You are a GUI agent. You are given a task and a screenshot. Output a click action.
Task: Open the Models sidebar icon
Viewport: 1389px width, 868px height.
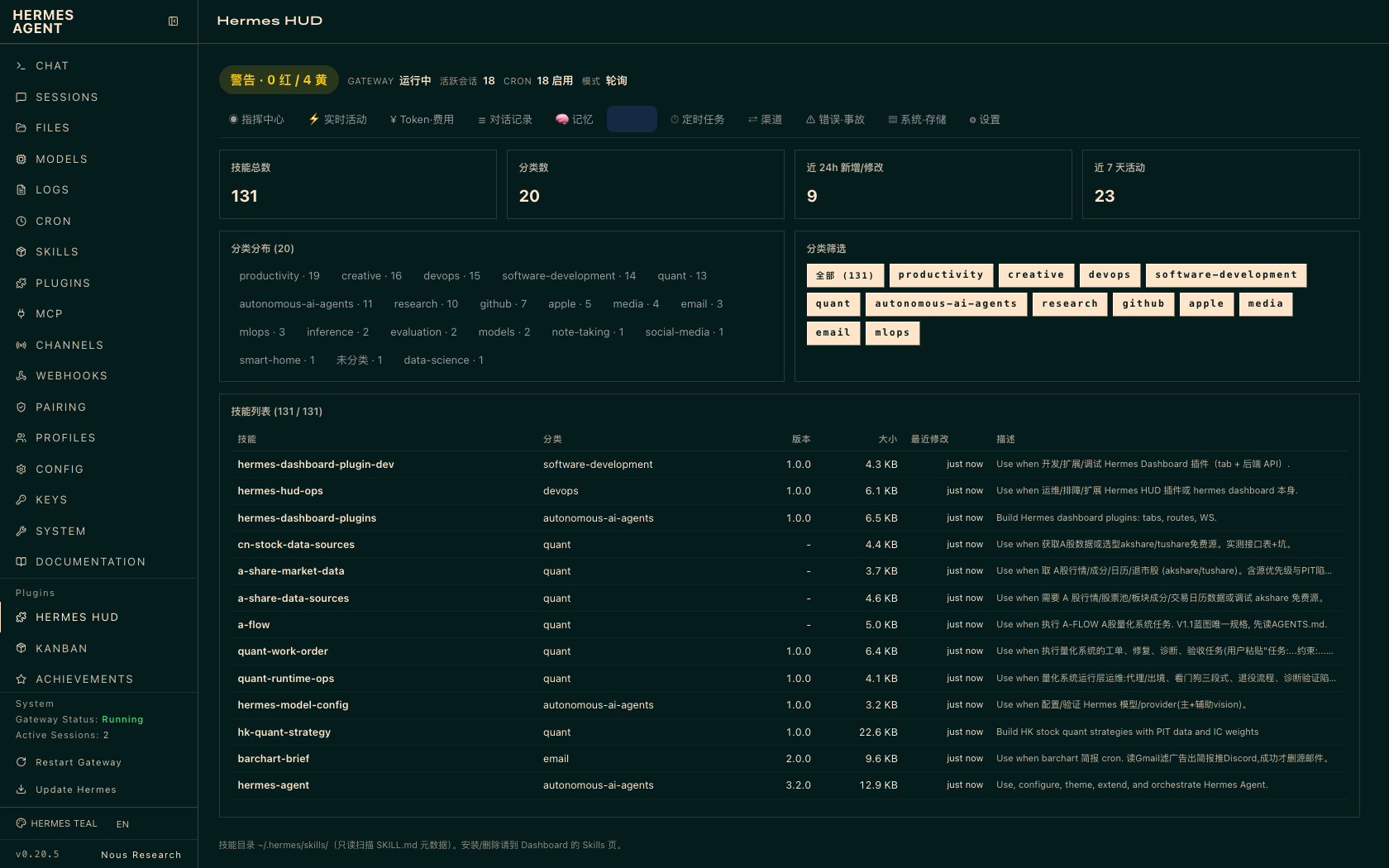[21, 160]
